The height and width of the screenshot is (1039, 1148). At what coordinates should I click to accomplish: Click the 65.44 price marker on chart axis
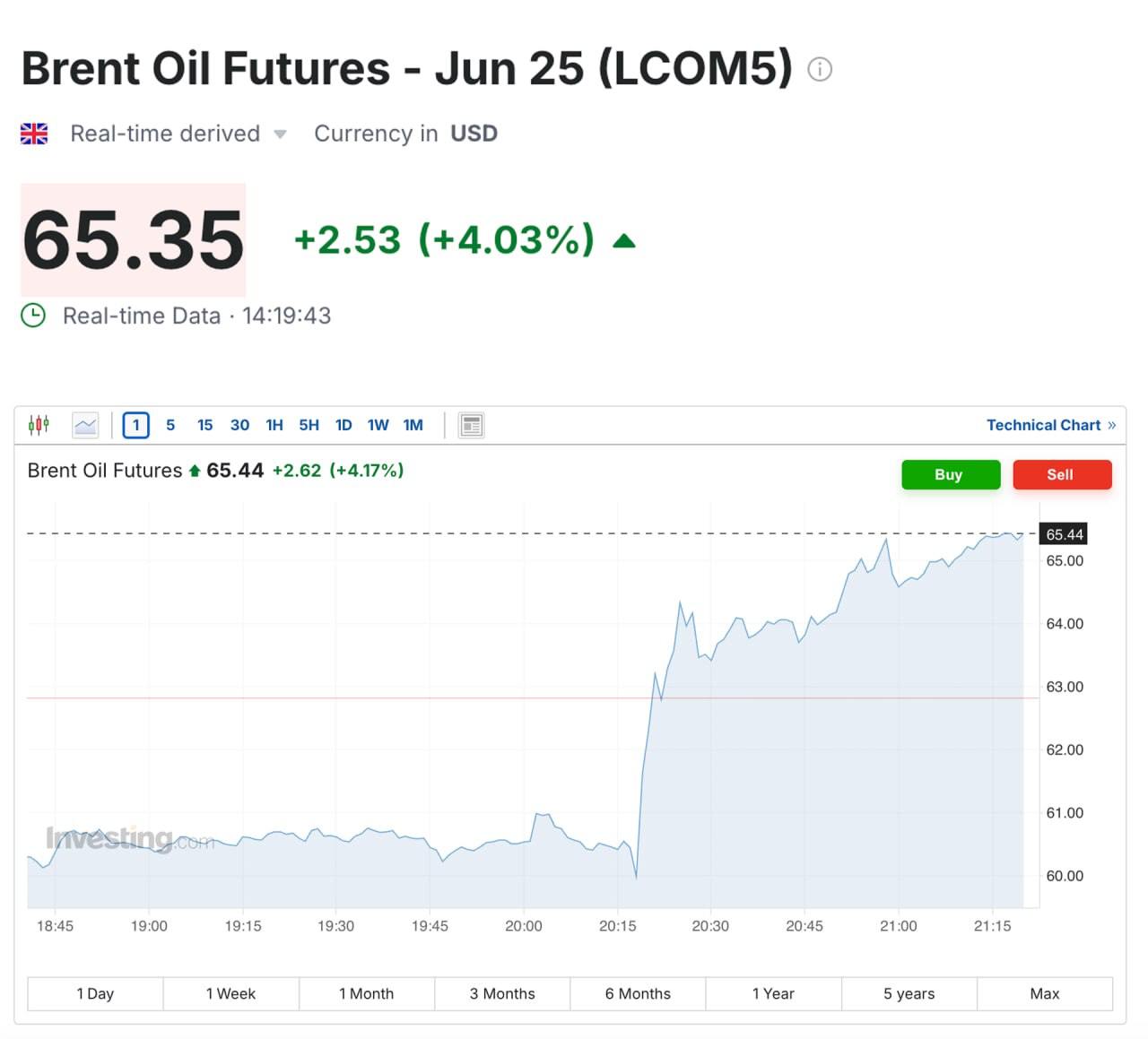click(1064, 534)
